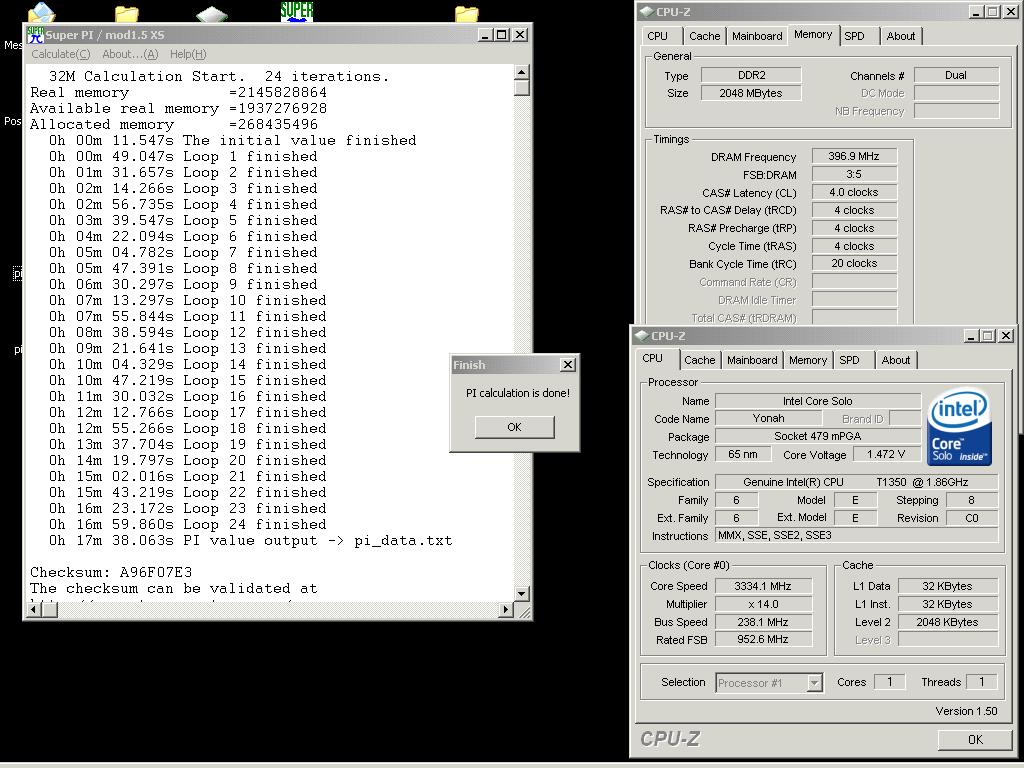Click the Level 2 cache value 2048 KBytes
The image size is (1024, 768).
[948, 622]
